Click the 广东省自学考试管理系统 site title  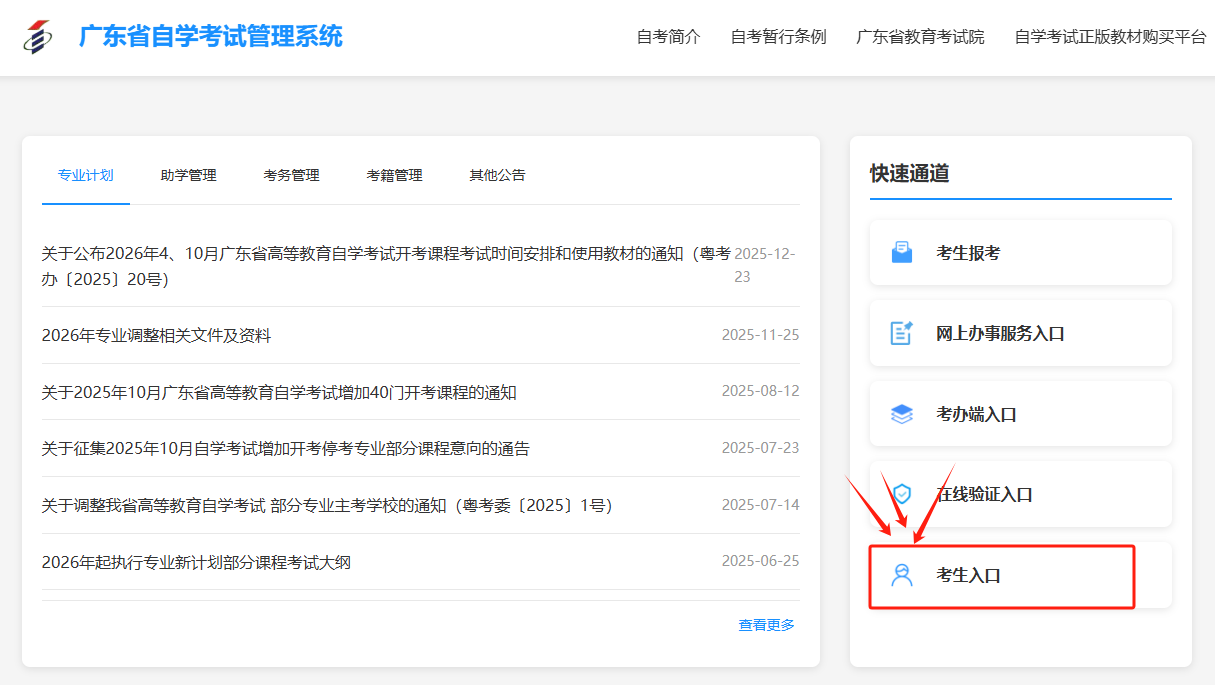[x=210, y=37]
